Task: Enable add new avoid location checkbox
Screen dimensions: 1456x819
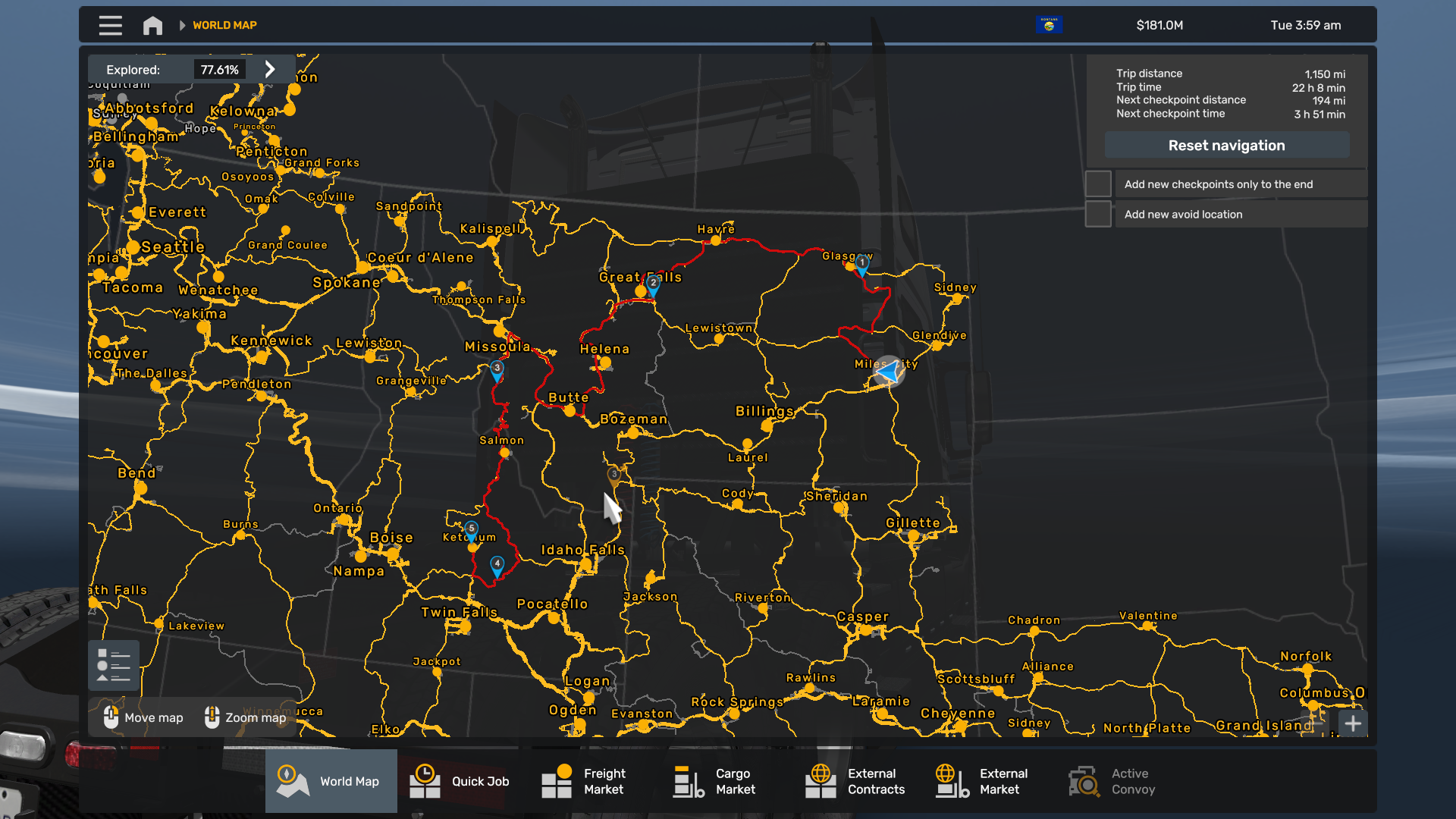Action: (x=1098, y=215)
